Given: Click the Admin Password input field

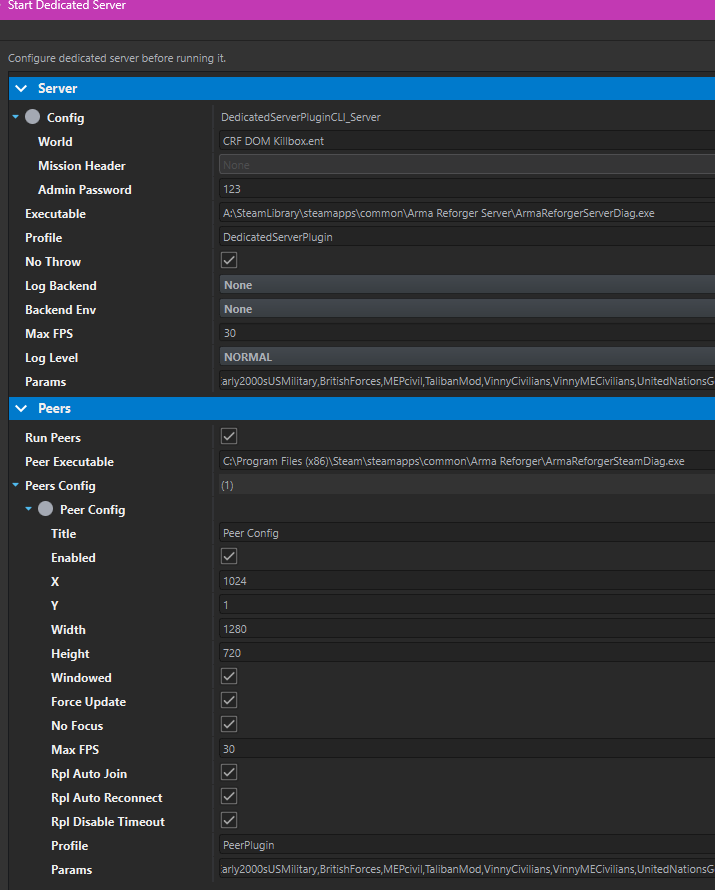Looking at the screenshot, I should point(466,189).
